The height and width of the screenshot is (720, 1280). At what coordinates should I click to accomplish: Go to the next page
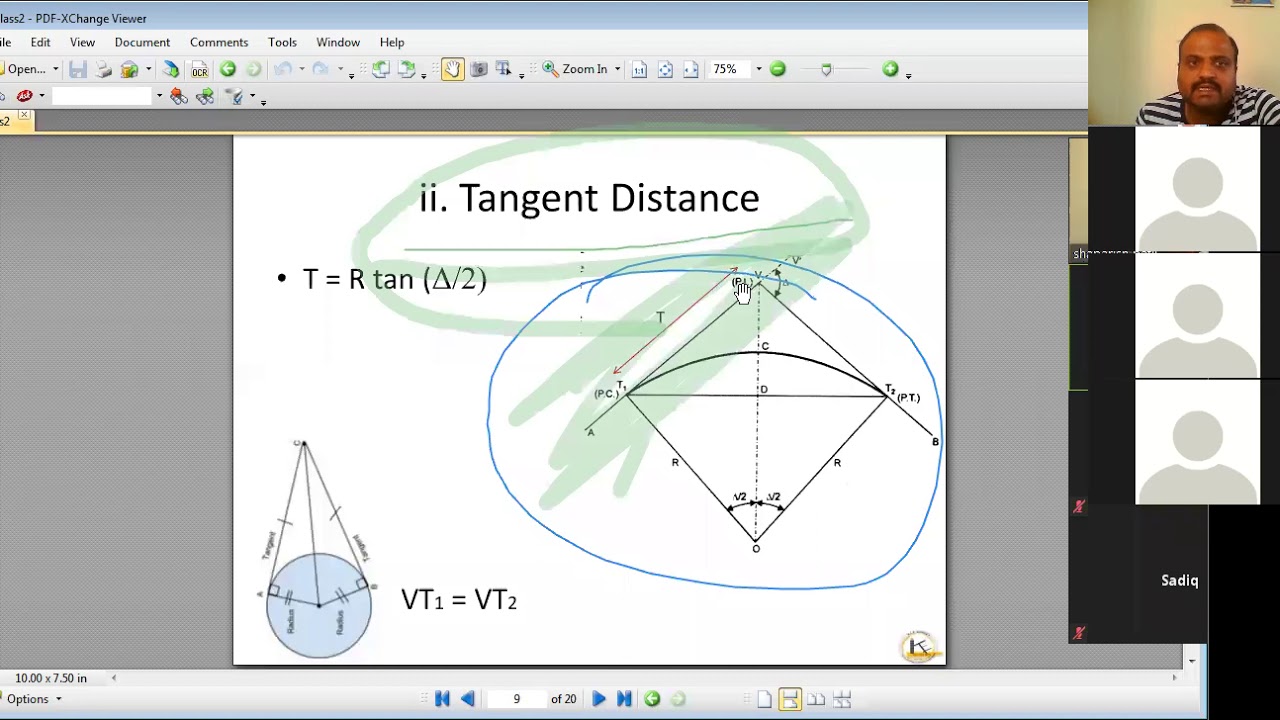(x=598, y=699)
